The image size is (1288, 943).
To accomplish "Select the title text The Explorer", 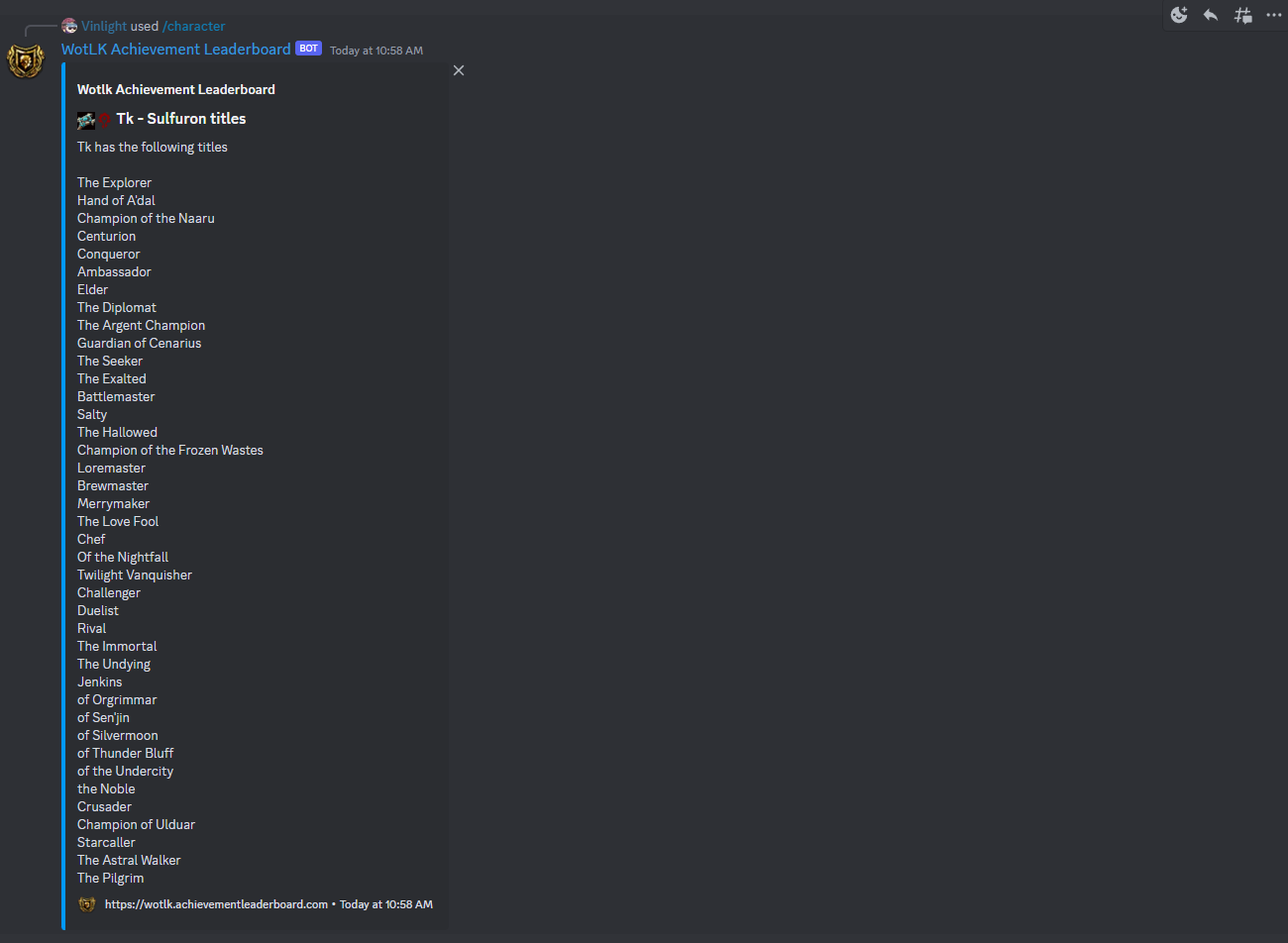I will tap(114, 182).
